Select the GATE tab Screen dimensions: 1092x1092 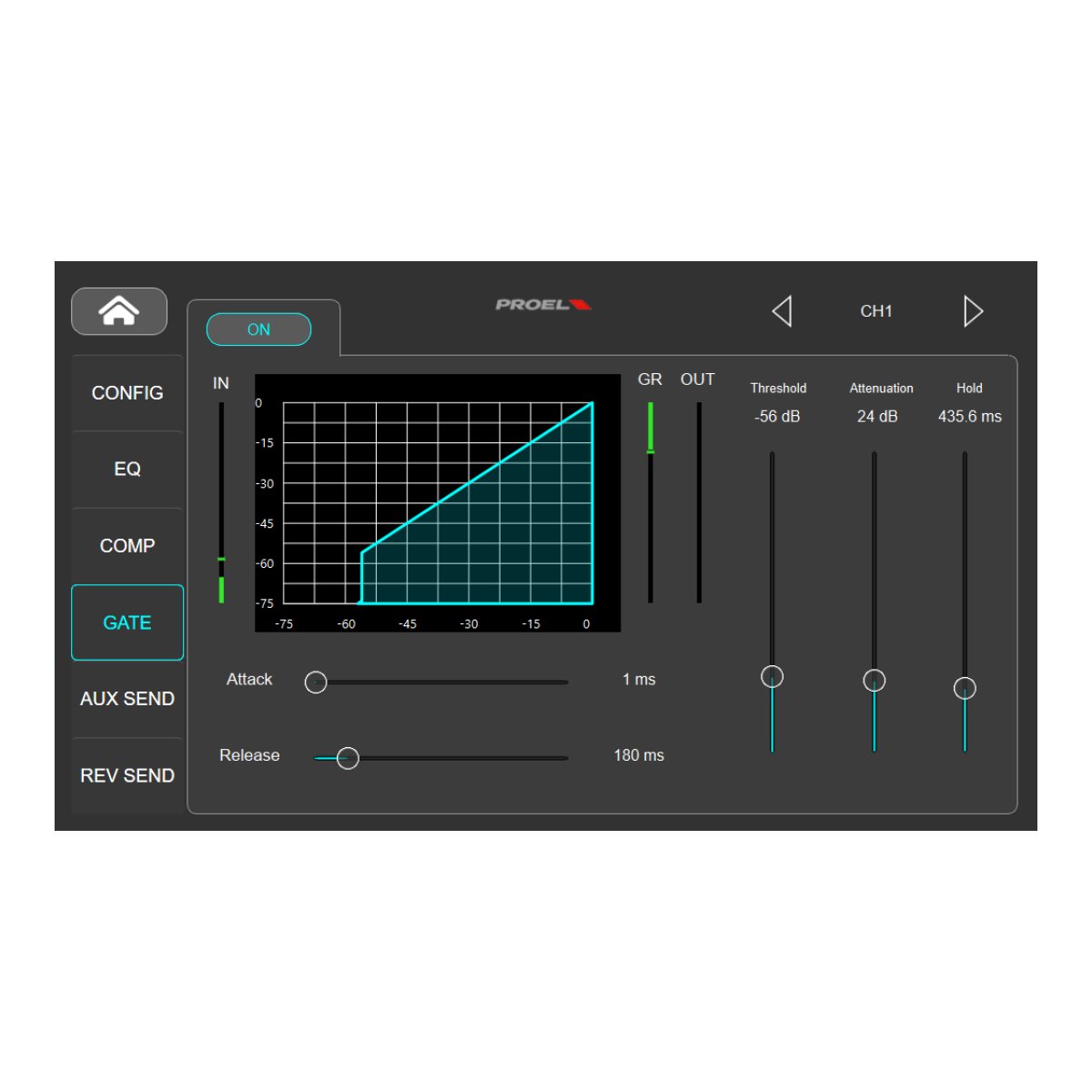click(127, 622)
